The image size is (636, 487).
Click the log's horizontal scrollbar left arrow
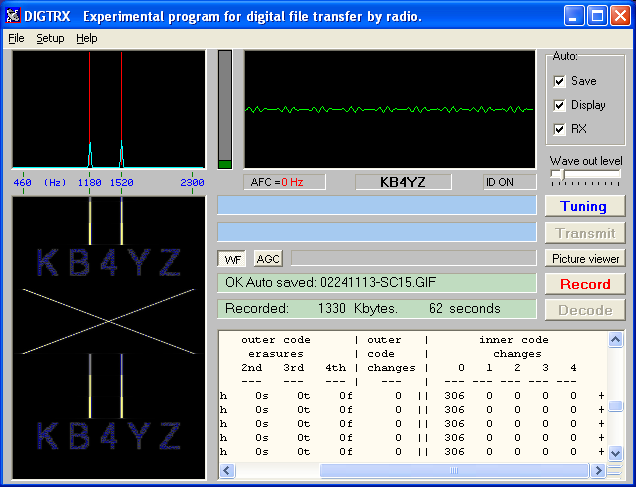226,470
